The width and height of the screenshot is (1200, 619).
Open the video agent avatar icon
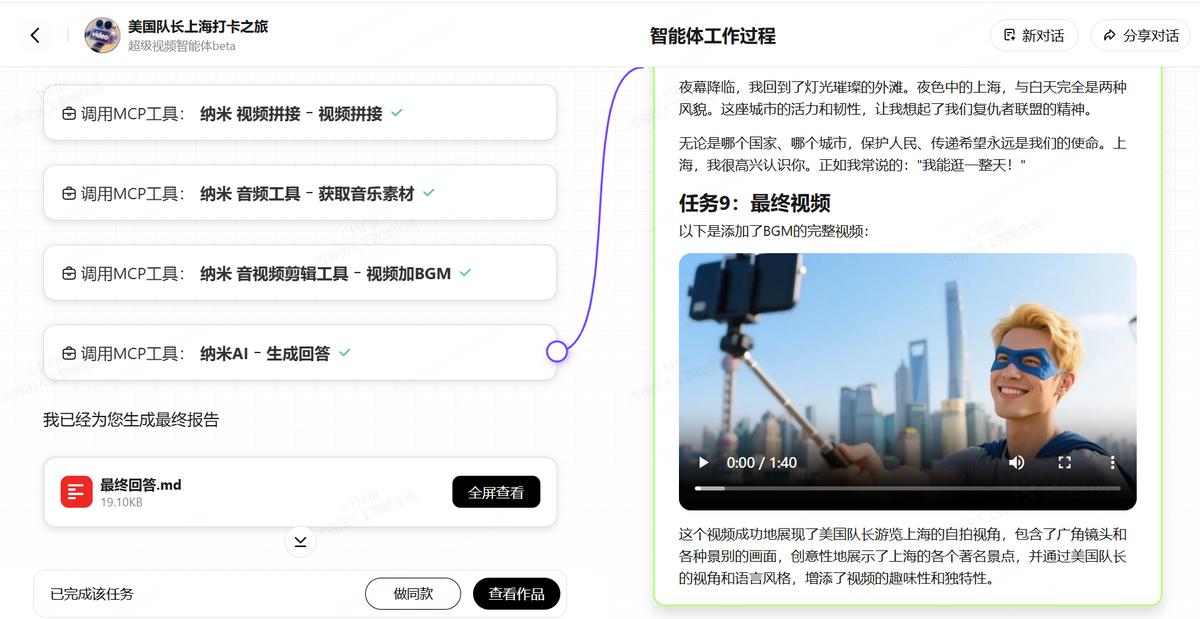pos(102,35)
